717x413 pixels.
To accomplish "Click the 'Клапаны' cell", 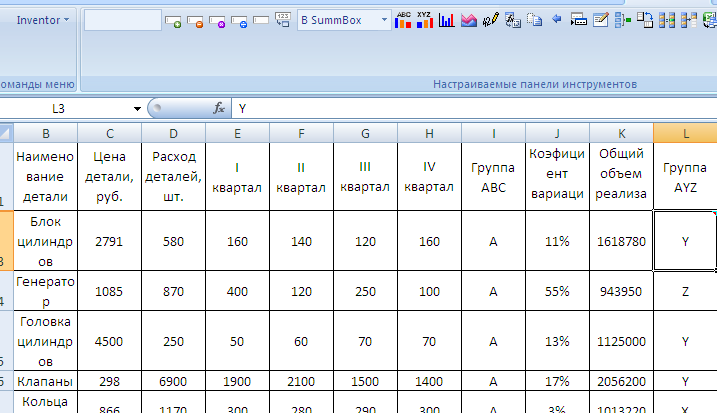I will tap(46, 381).
